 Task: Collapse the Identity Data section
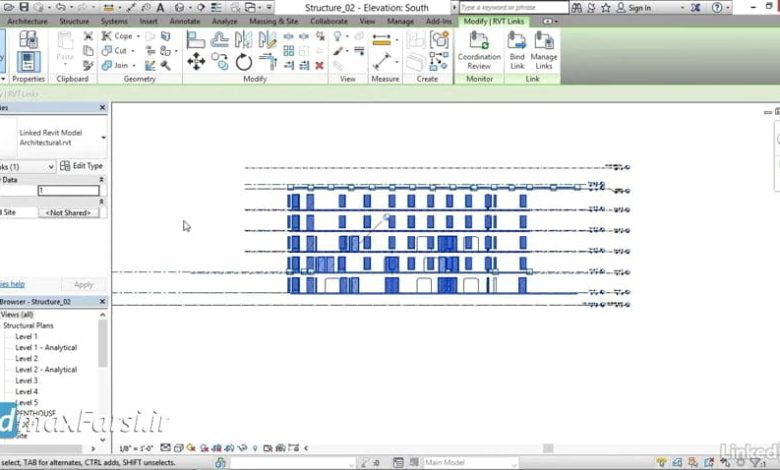point(101,180)
